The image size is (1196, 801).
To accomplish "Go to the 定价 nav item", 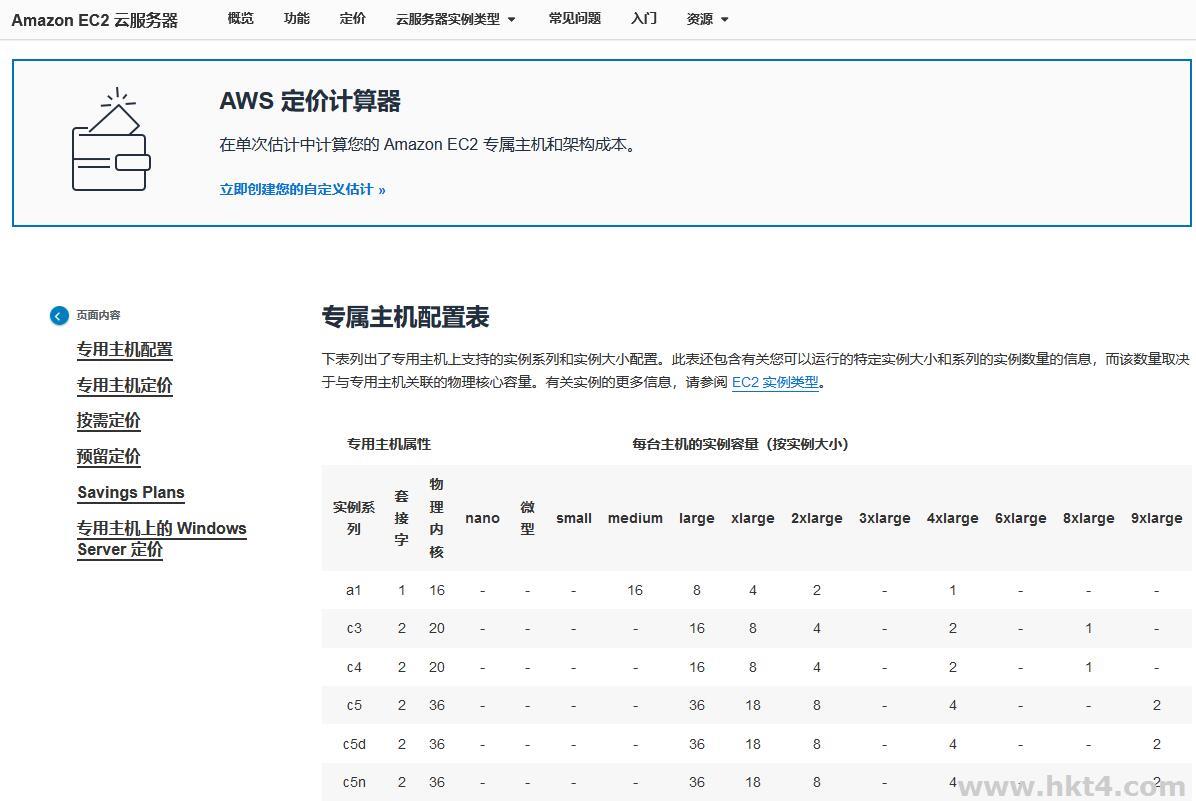I will (352, 18).
